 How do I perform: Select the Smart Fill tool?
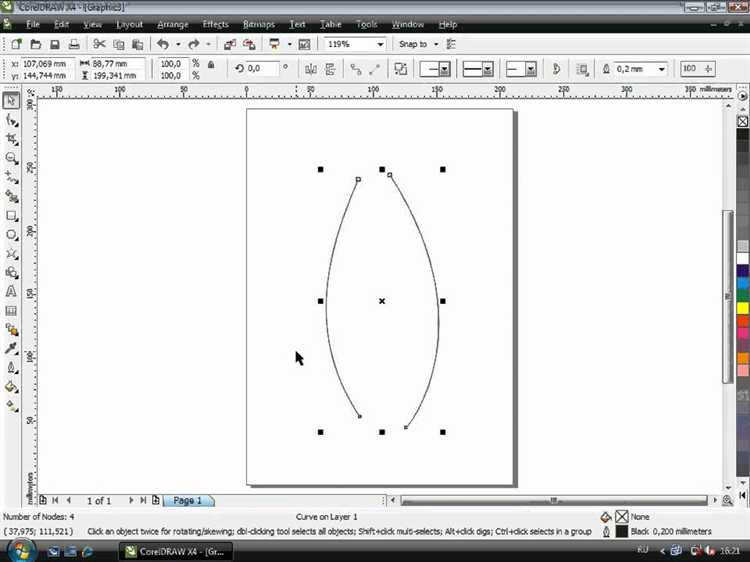pos(11,197)
